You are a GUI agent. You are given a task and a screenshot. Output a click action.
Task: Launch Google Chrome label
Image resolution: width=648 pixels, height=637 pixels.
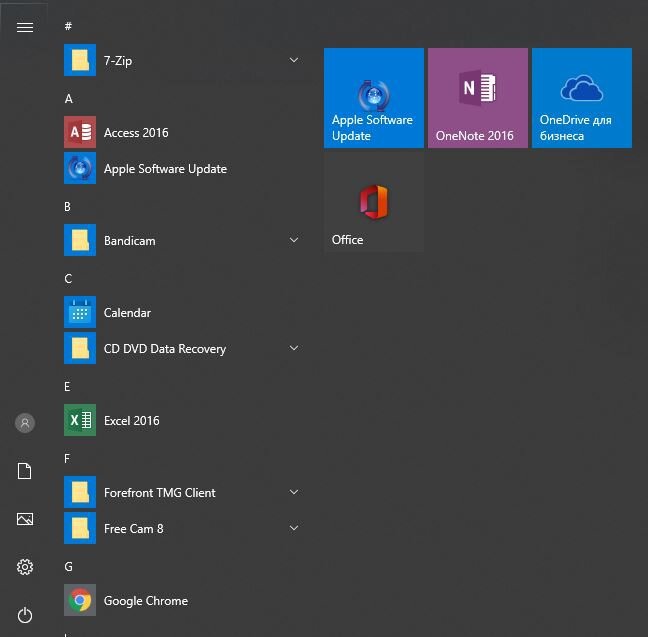click(x=146, y=601)
